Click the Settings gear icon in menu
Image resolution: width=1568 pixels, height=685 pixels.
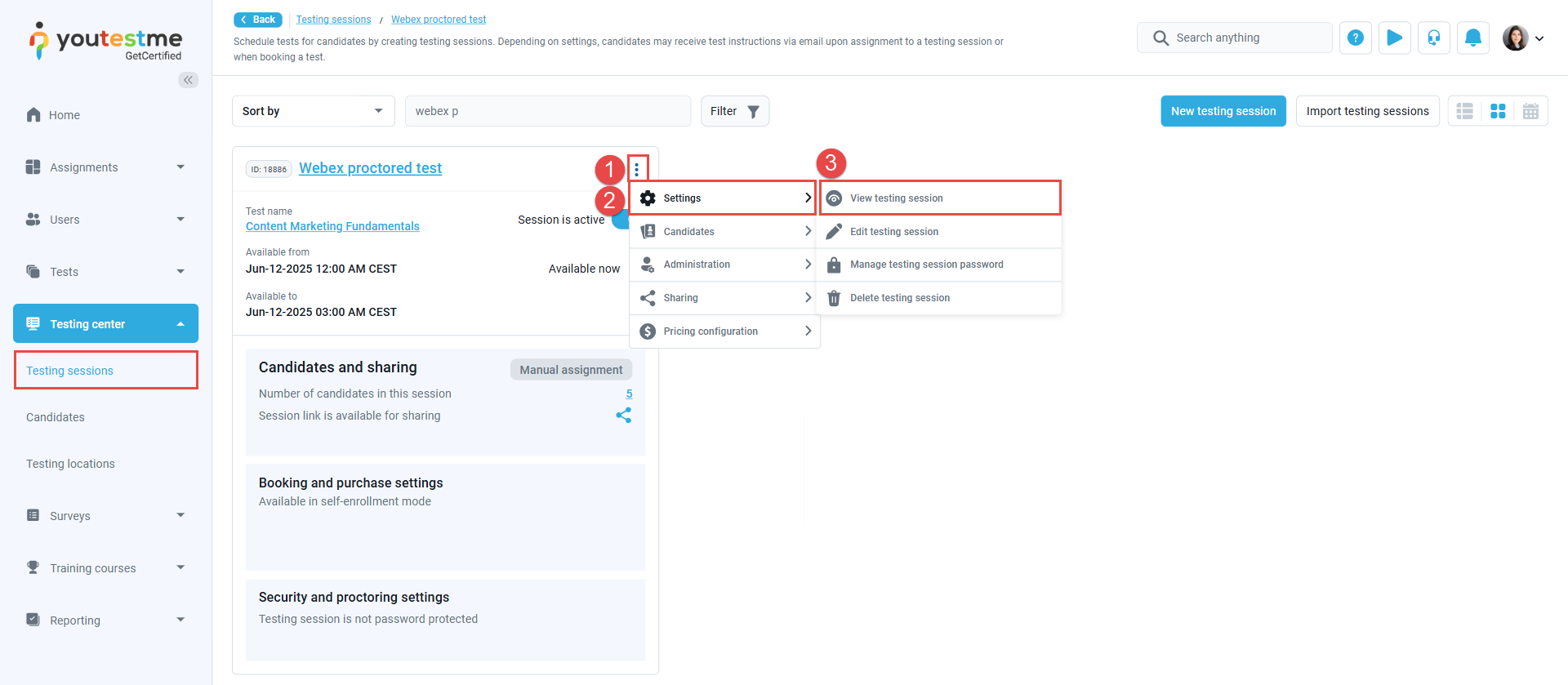click(648, 198)
